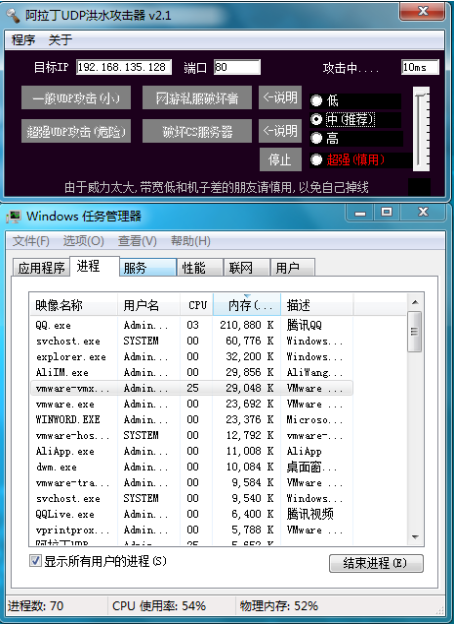Close the Task Manager window

(423, 213)
